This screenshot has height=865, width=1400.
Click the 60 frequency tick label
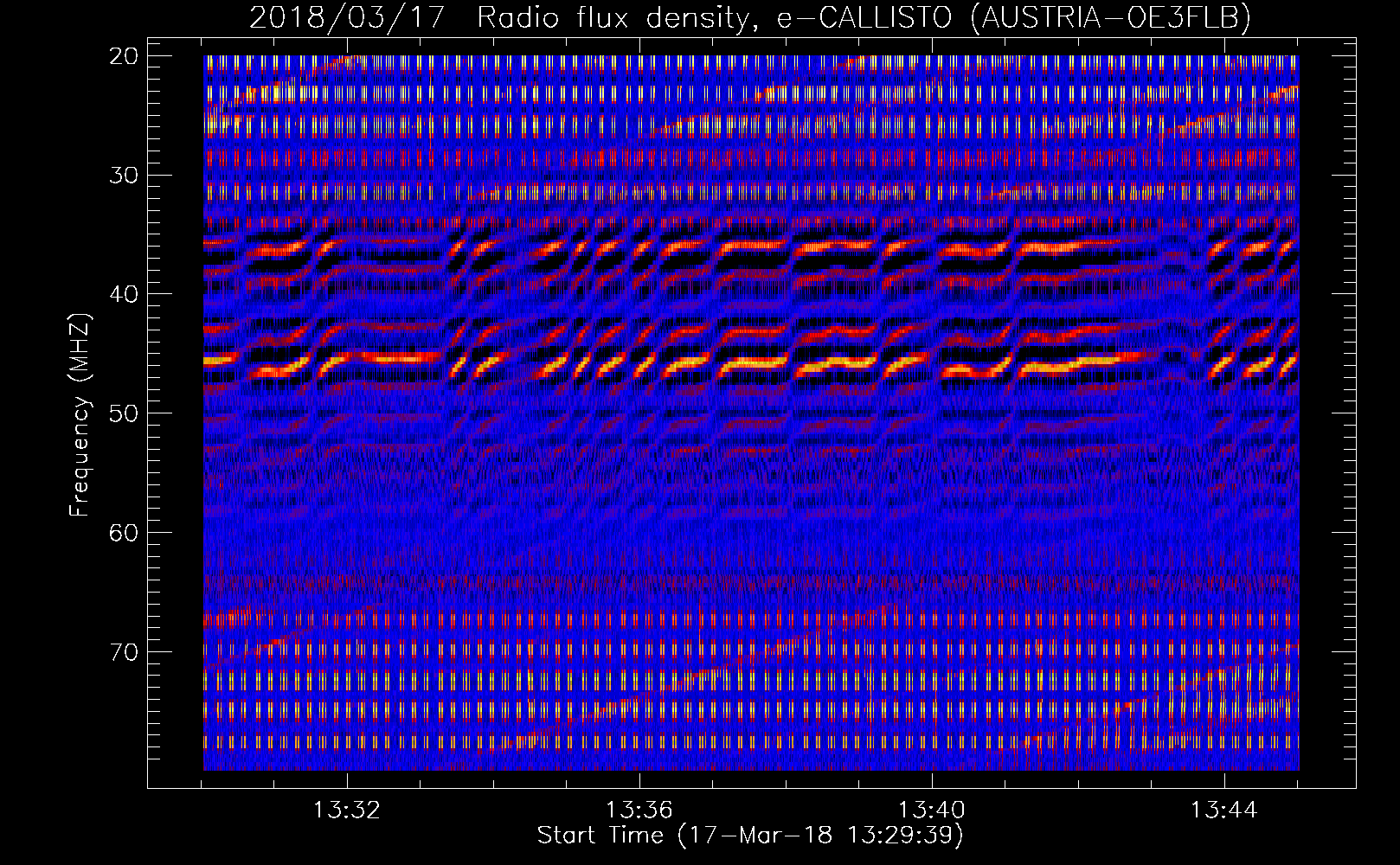click(124, 532)
